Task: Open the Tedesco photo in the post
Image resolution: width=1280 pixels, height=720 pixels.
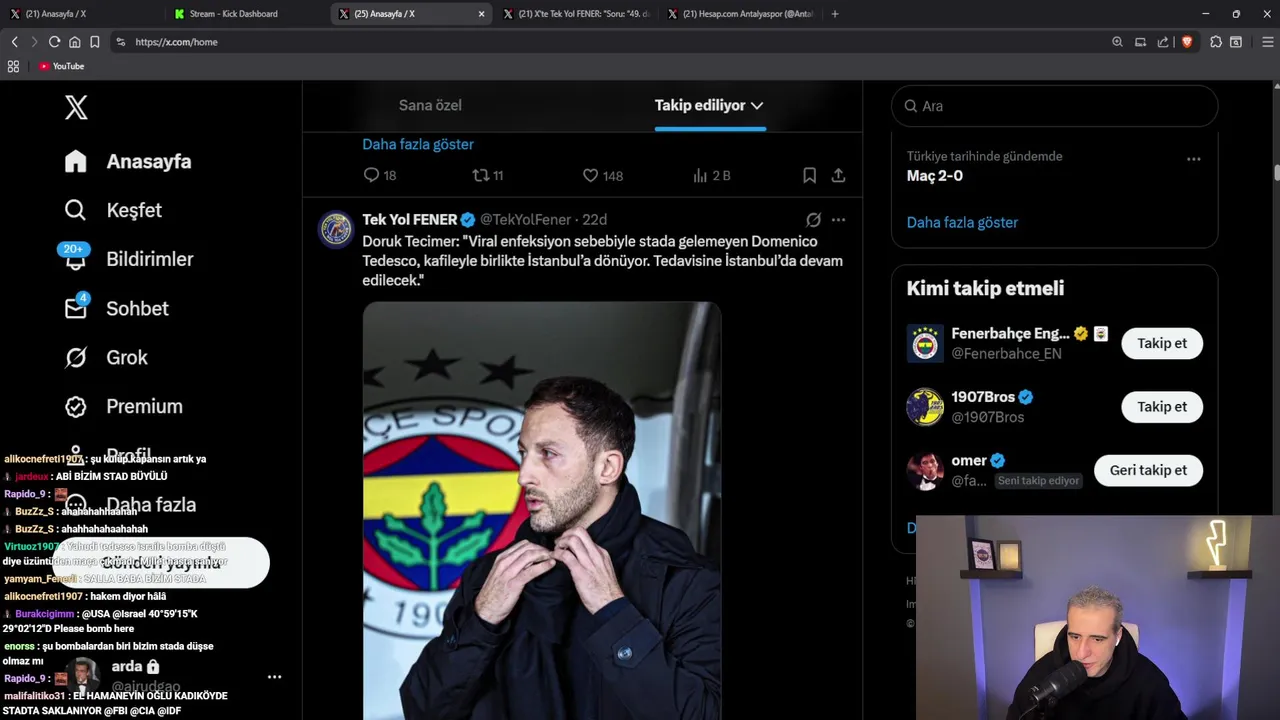Action: [542, 511]
